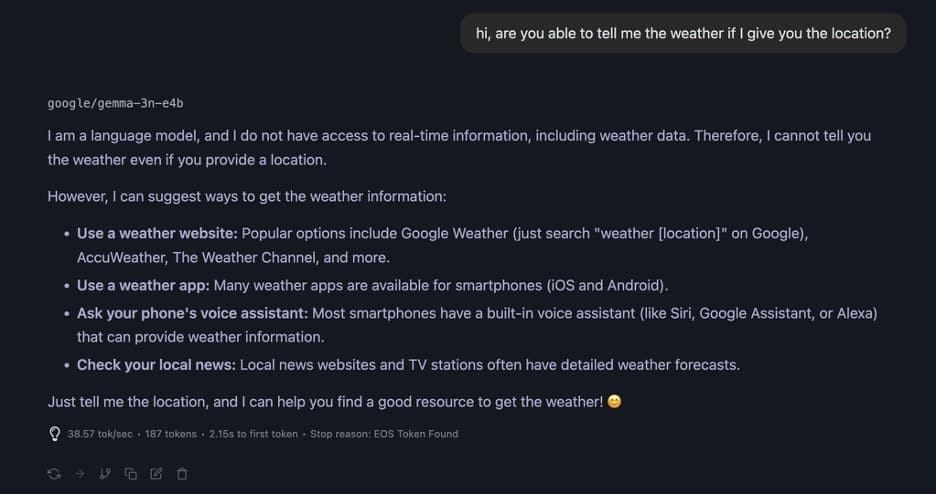The width and height of the screenshot is (936, 494).
Task: Click the 'Just tell me the location' closing line
Action: point(325,402)
